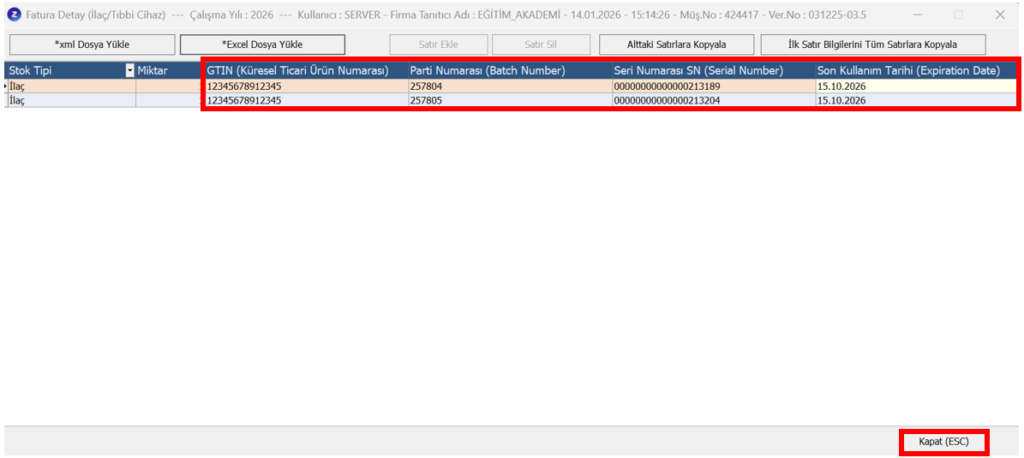Click the Satır Ekle button

pos(438,44)
